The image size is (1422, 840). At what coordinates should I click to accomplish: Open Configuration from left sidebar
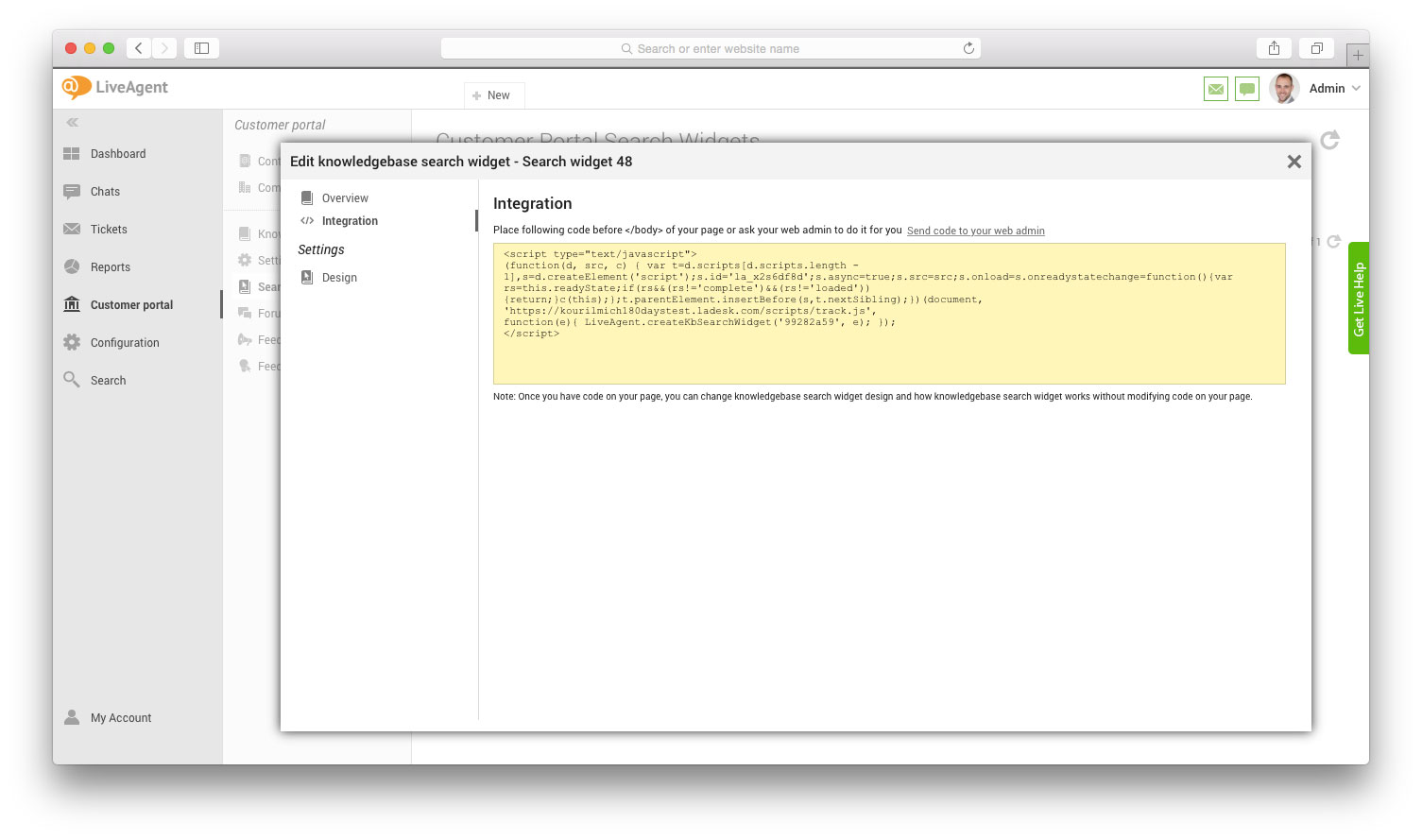125,343
